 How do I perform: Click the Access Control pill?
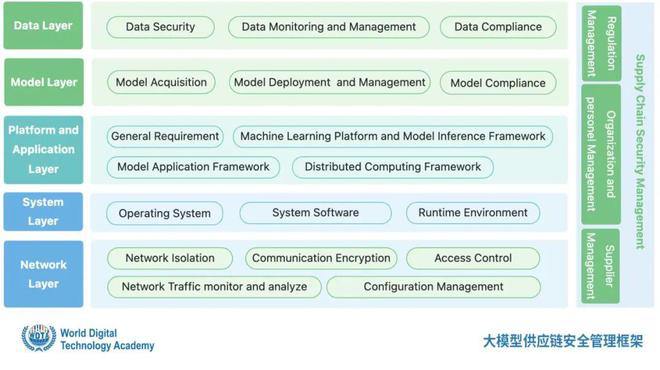pos(473,258)
